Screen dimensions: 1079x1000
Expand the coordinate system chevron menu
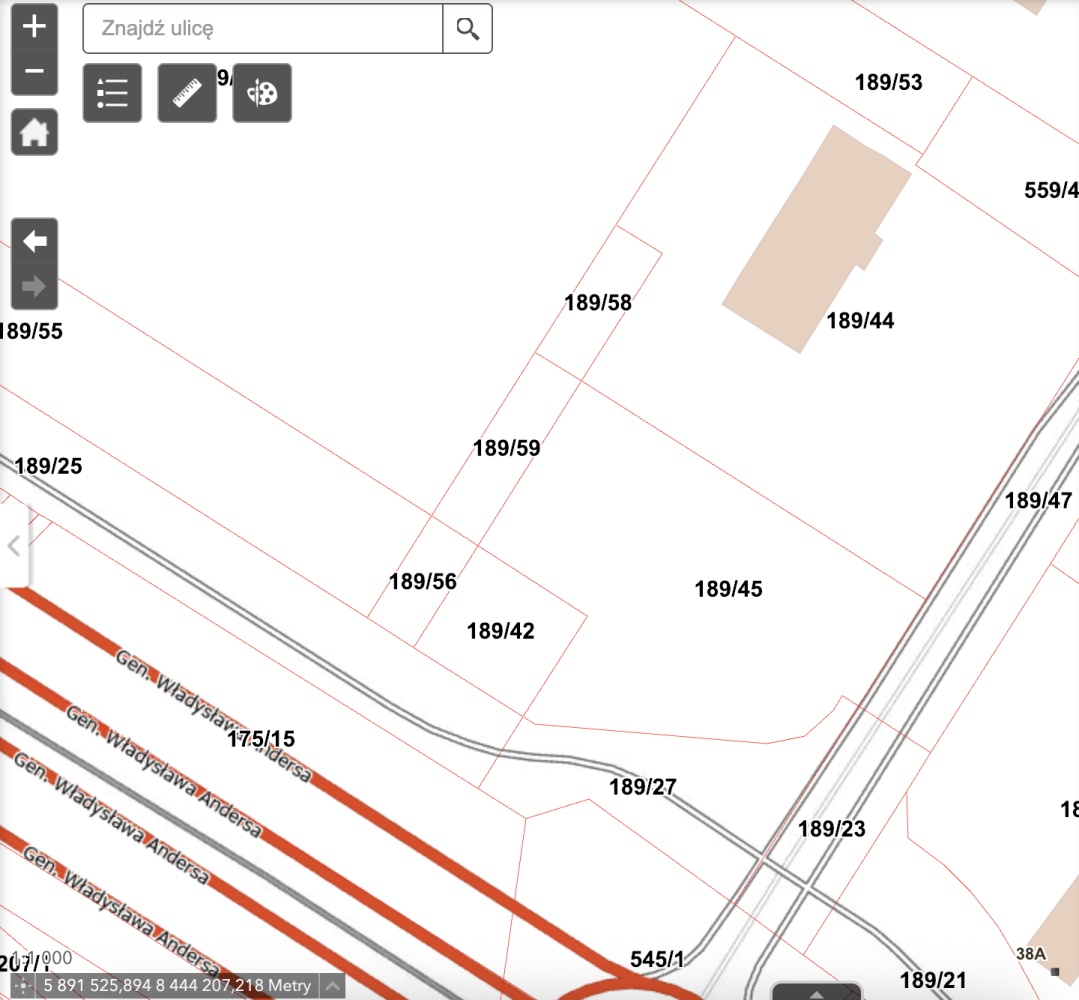(x=333, y=986)
